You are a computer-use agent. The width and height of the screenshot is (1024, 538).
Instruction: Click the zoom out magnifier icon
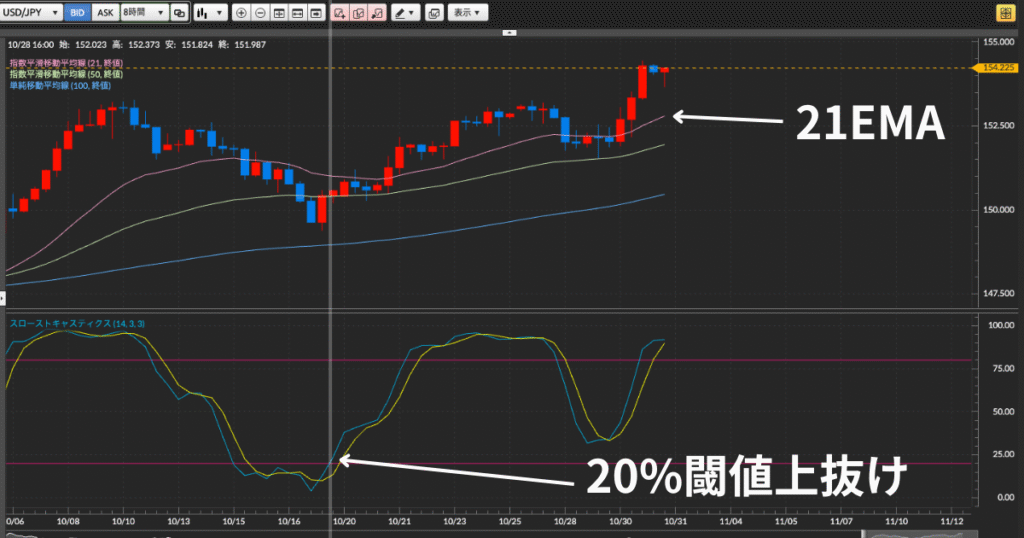[x=260, y=13]
